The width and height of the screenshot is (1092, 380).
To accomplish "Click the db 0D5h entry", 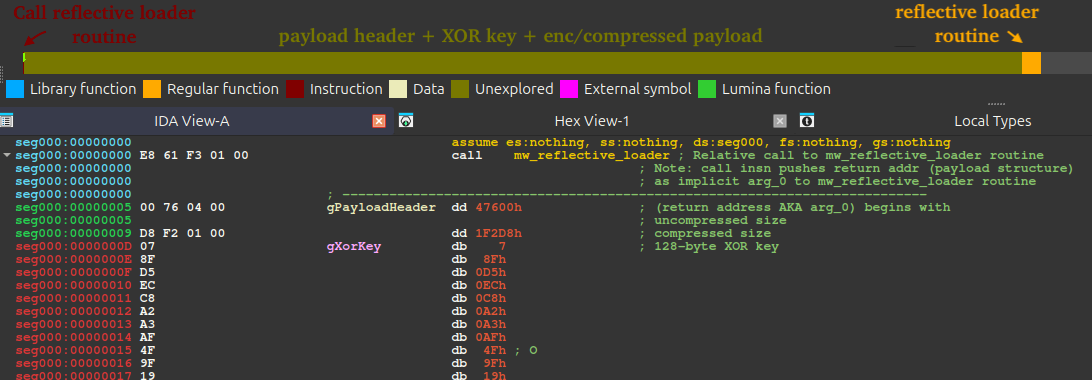I will [478, 273].
